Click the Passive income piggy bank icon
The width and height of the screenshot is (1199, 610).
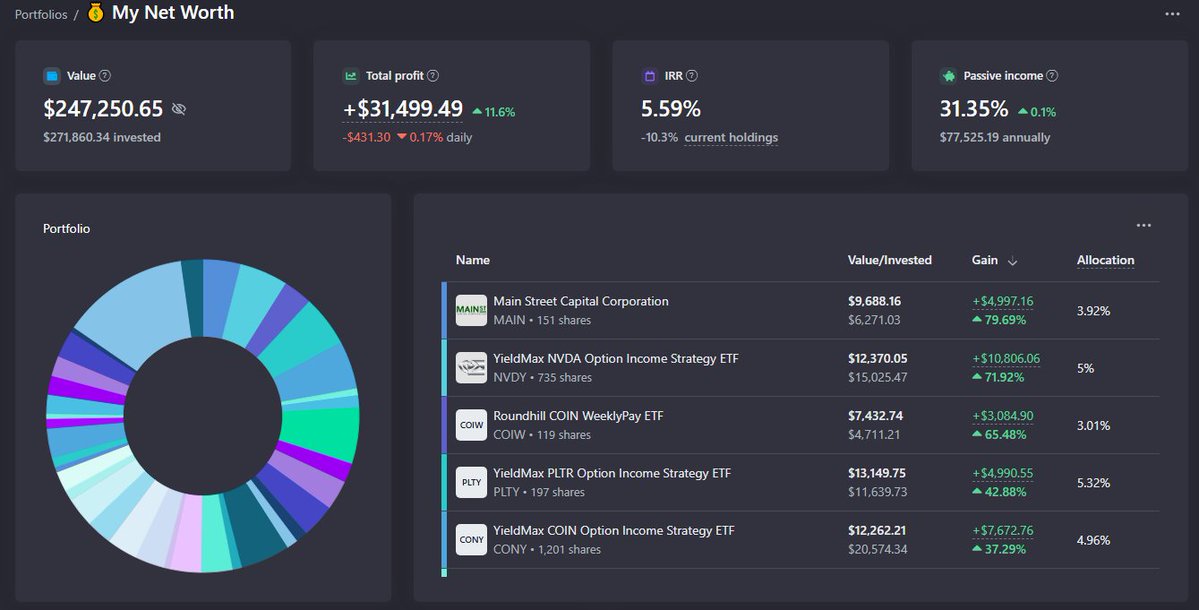[x=949, y=76]
